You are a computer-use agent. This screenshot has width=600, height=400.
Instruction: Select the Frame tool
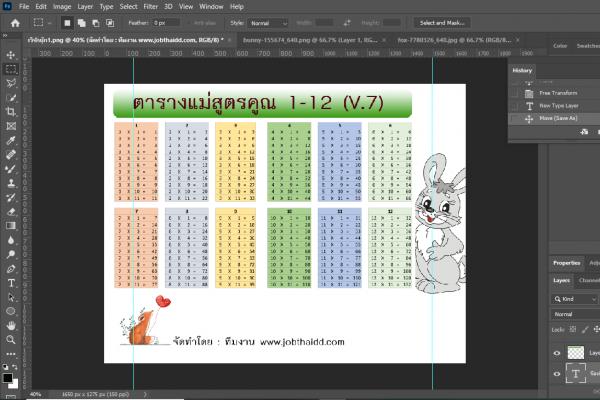click(11, 126)
